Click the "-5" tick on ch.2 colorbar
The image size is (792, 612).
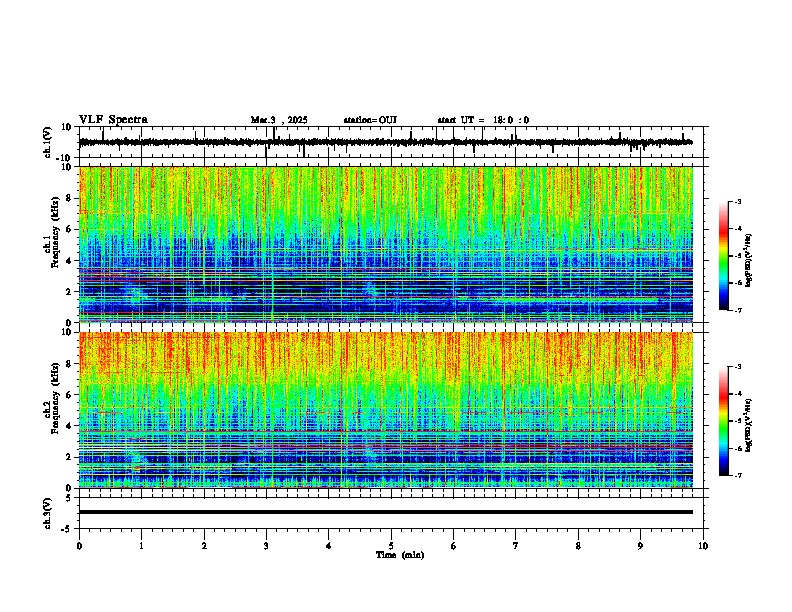(x=738, y=421)
